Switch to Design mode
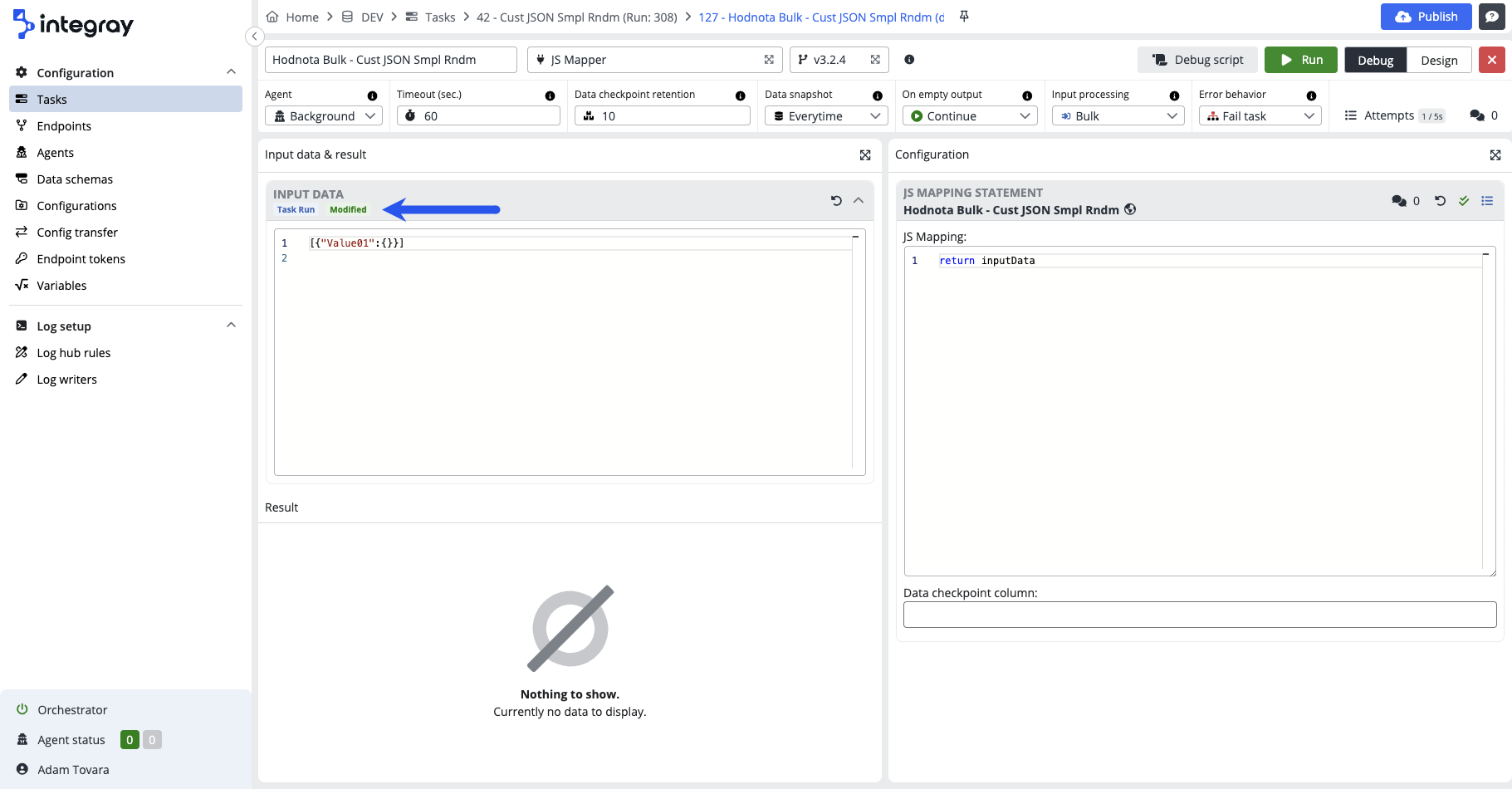Screen dimensions: 1512x789 coord(1438,61)
